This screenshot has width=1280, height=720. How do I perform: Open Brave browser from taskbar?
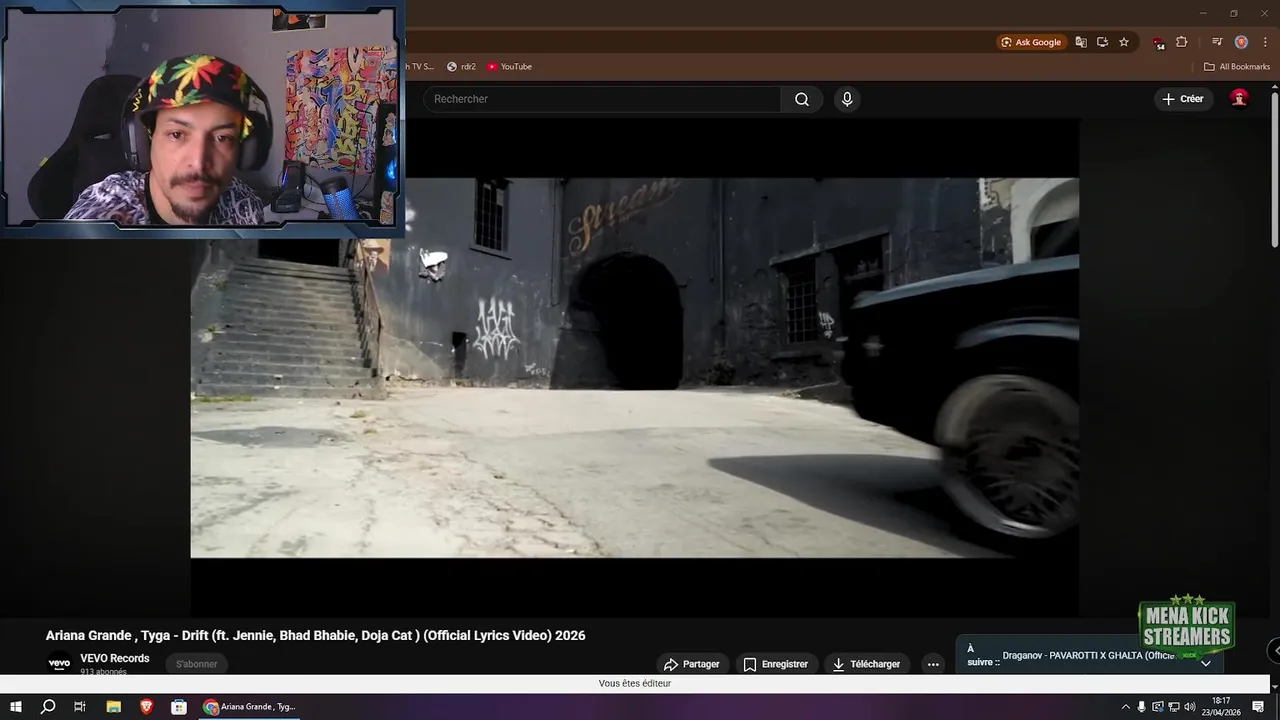coord(146,707)
